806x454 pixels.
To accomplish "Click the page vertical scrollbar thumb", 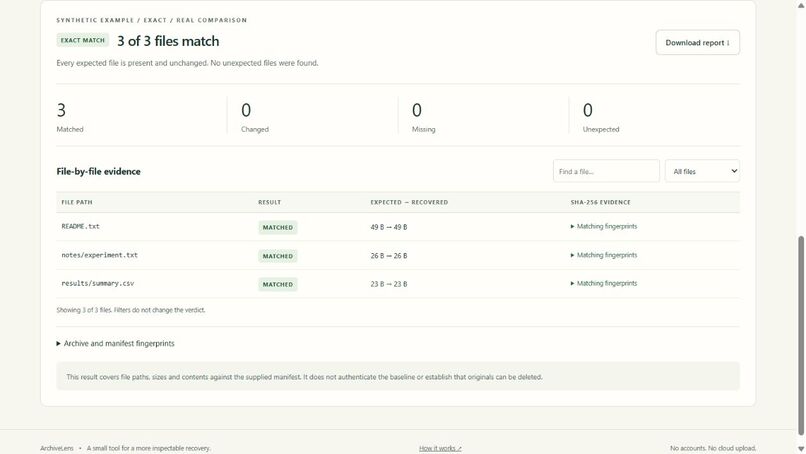I will [x=801, y=336].
